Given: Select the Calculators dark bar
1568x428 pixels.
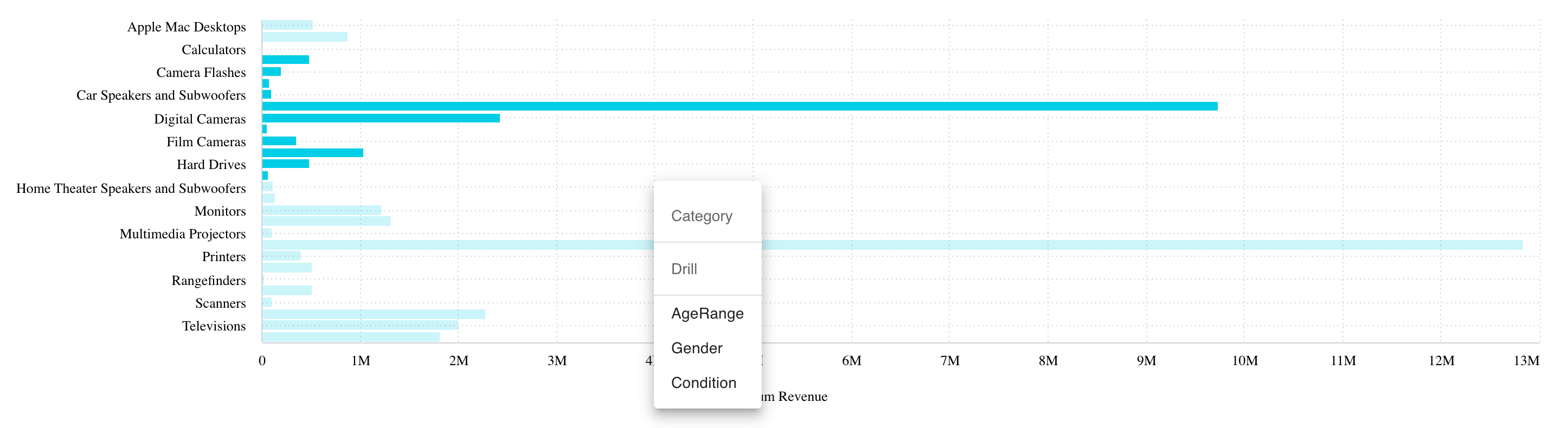Looking at the screenshot, I should click(x=286, y=60).
